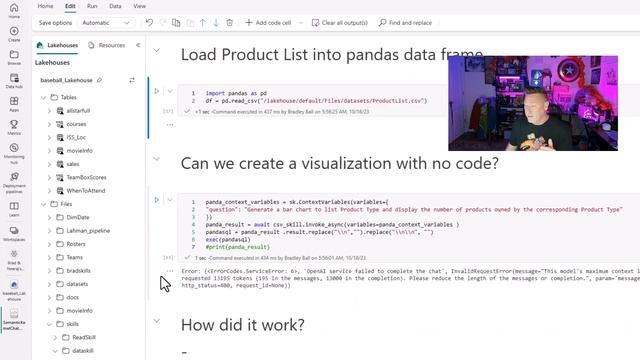Click the Undo toolbar icon

149,23
